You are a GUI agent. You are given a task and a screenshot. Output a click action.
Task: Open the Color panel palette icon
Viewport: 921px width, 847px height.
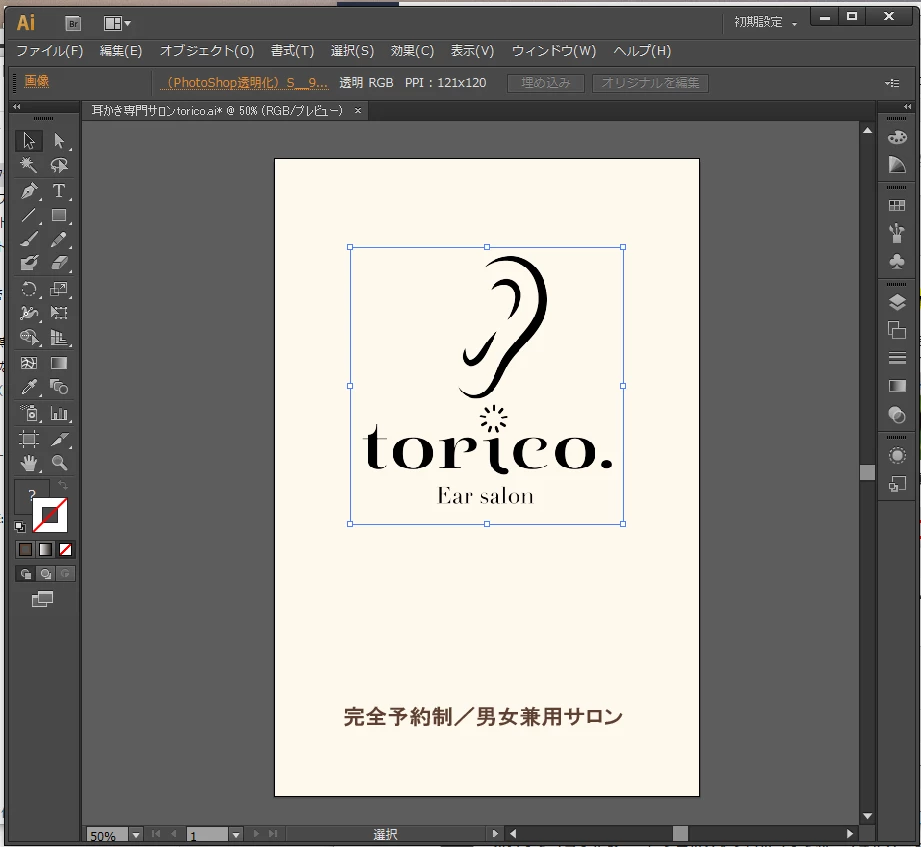click(x=897, y=137)
